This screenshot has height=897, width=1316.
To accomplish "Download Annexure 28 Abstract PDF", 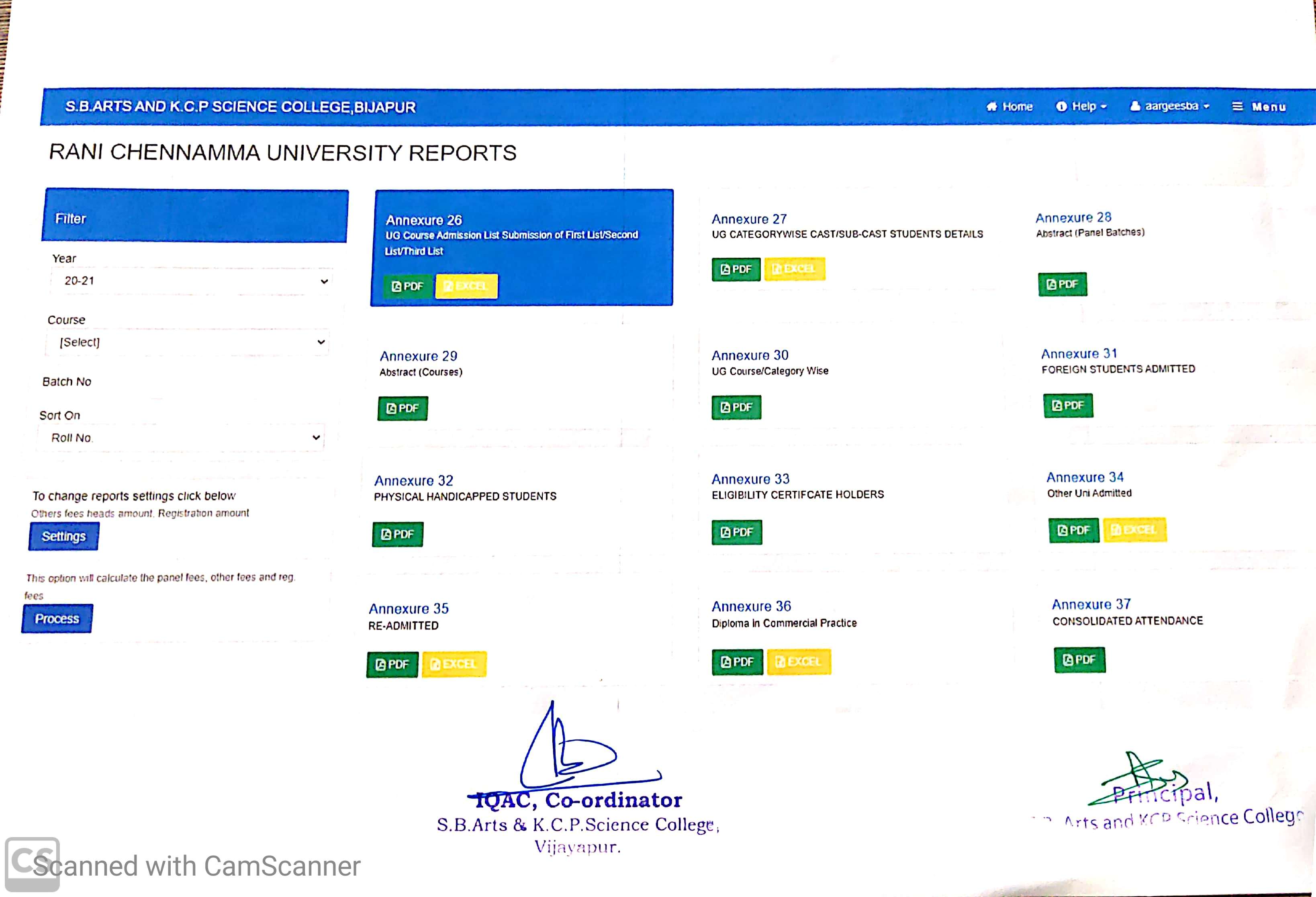I will coord(1062,284).
